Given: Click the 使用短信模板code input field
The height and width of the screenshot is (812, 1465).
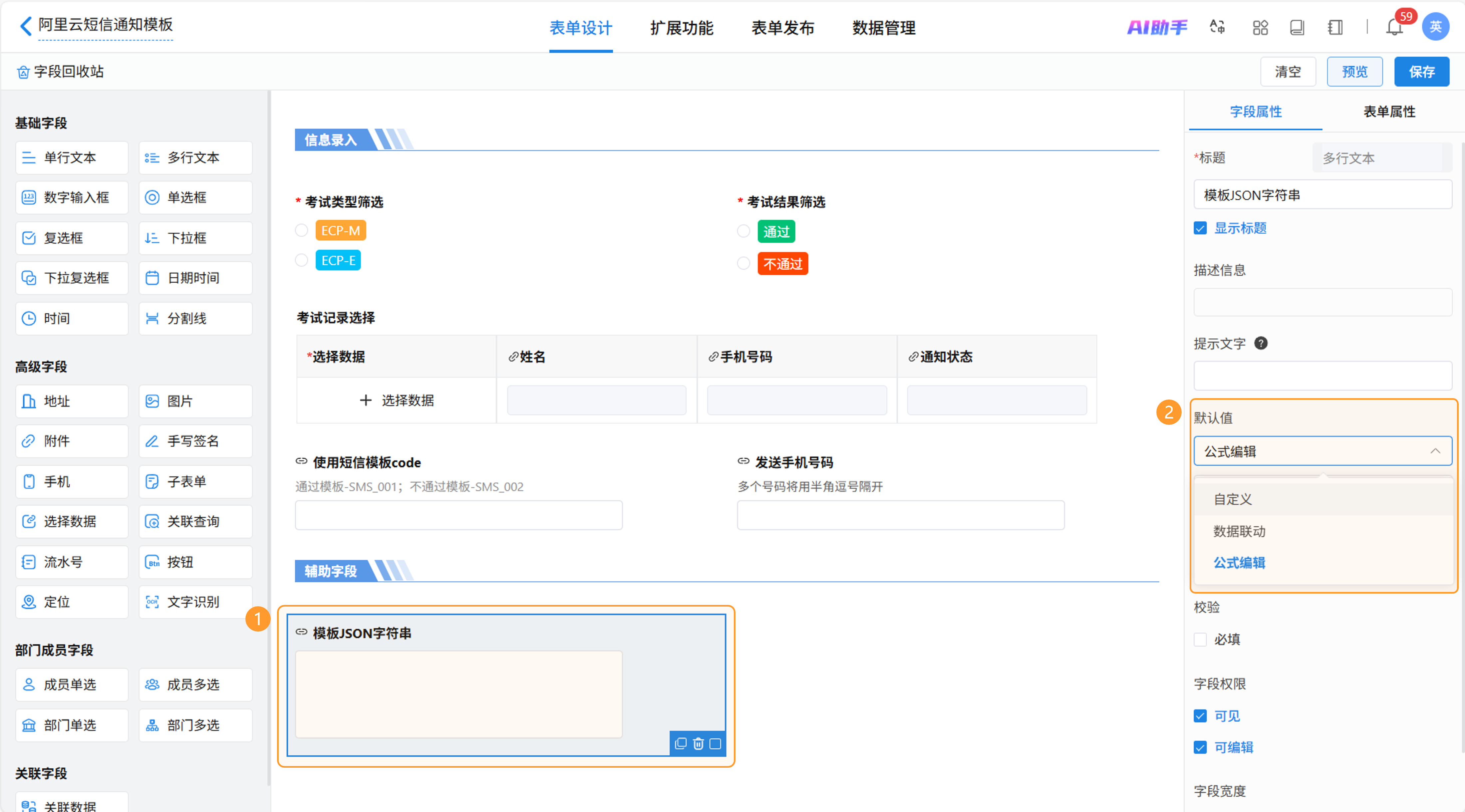Looking at the screenshot, I should 458,515.
